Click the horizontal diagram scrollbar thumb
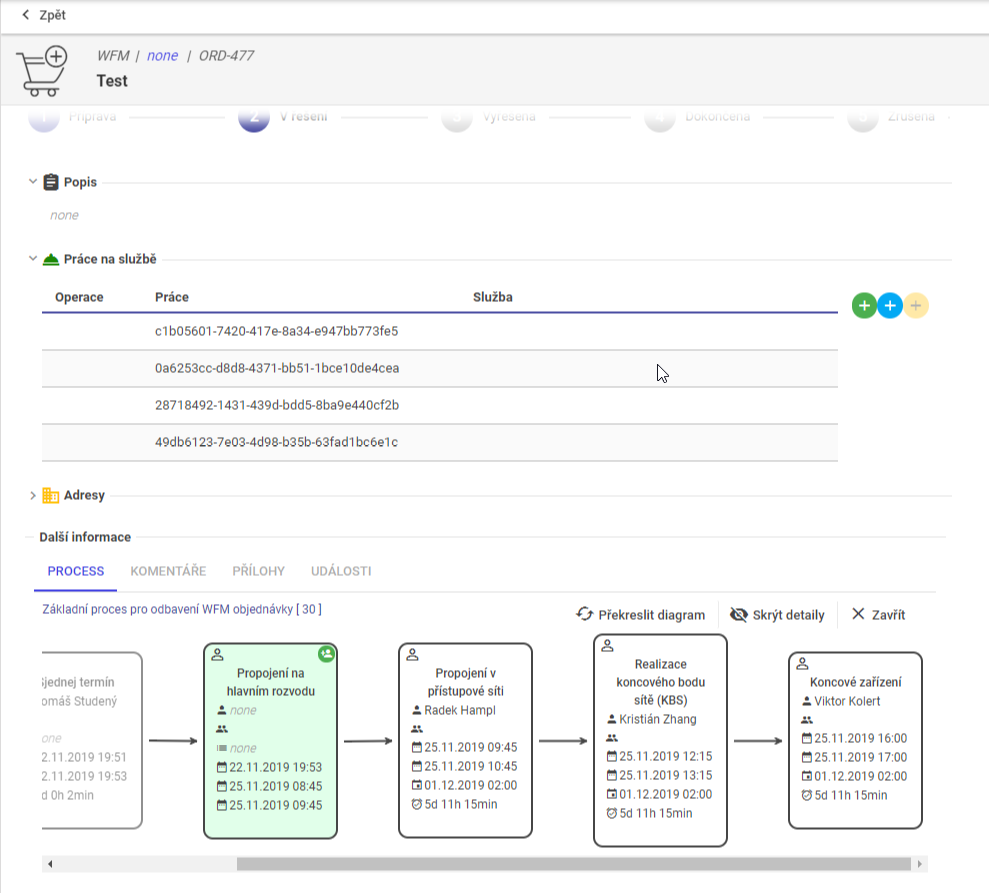 click(x=573, y=863)
